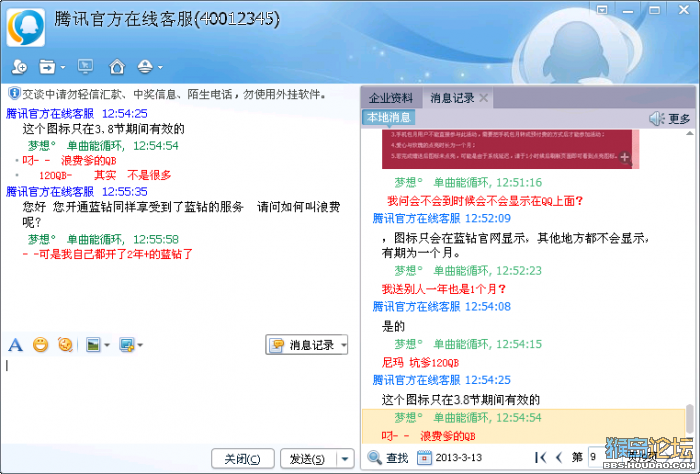
Task: Click sender name 腾讯官方在线客服 12:55:35
Action: [x=76, y=192]
